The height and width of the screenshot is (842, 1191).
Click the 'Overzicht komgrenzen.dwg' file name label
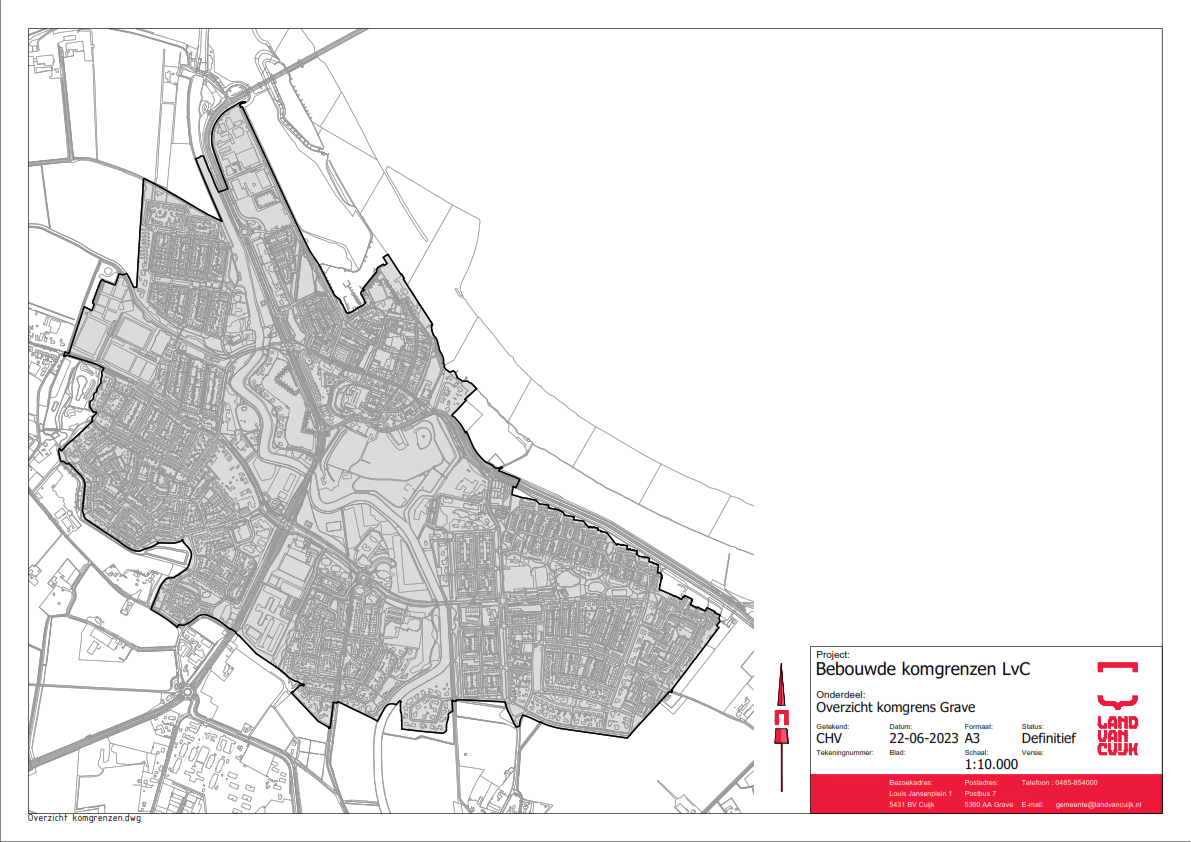(85, 818)
